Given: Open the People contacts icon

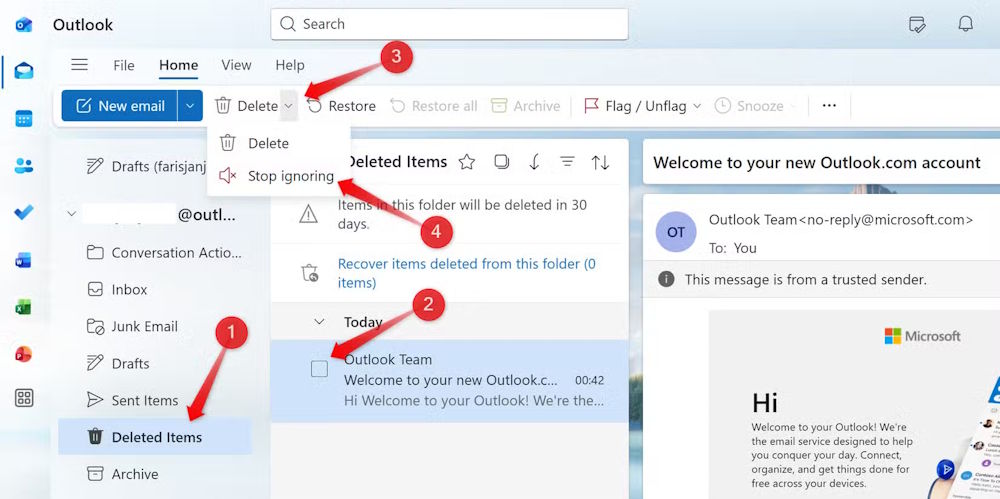Looking at the screenshot, I should tap(24, 165).
